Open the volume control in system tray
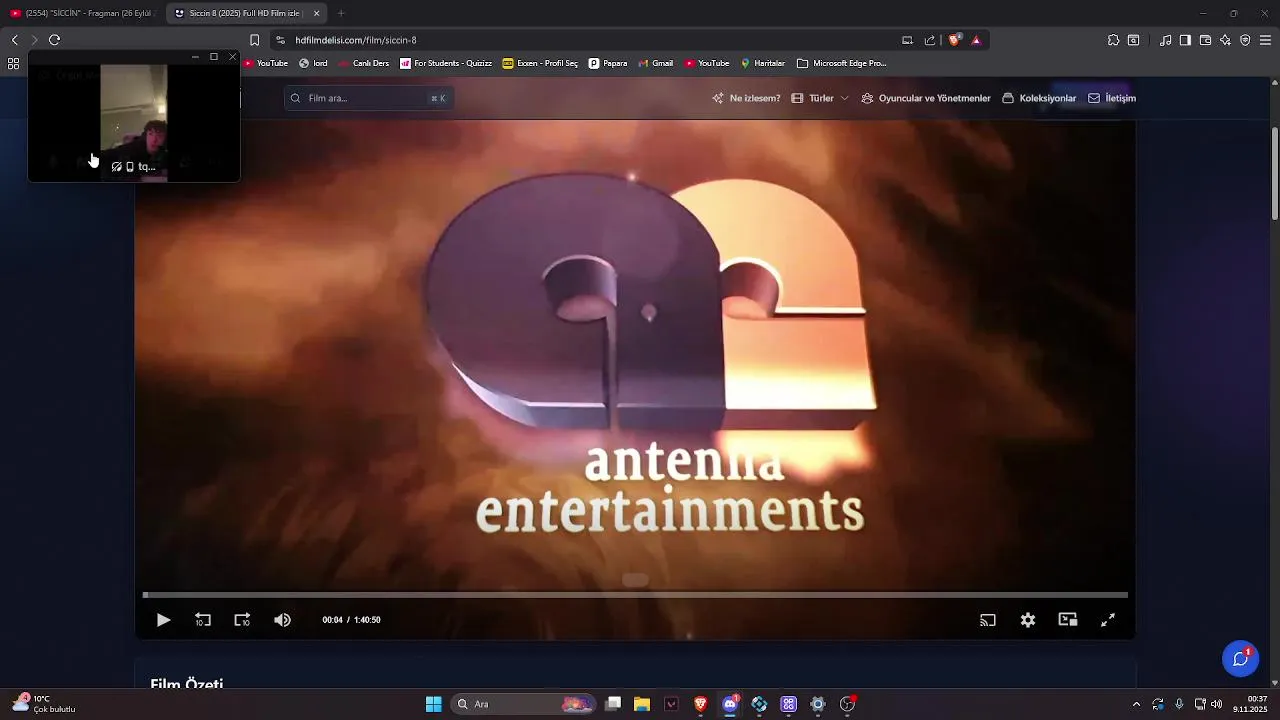Image resolution: width=1280 pixels, height=720 pixels. [x=1217, y=704]
